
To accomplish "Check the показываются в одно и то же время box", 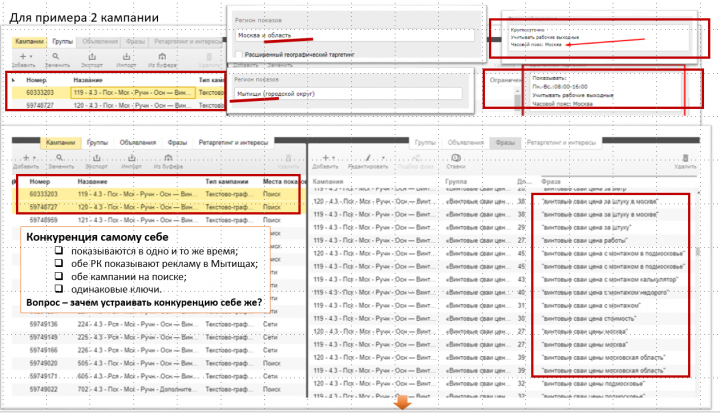I will click(58, 250).
